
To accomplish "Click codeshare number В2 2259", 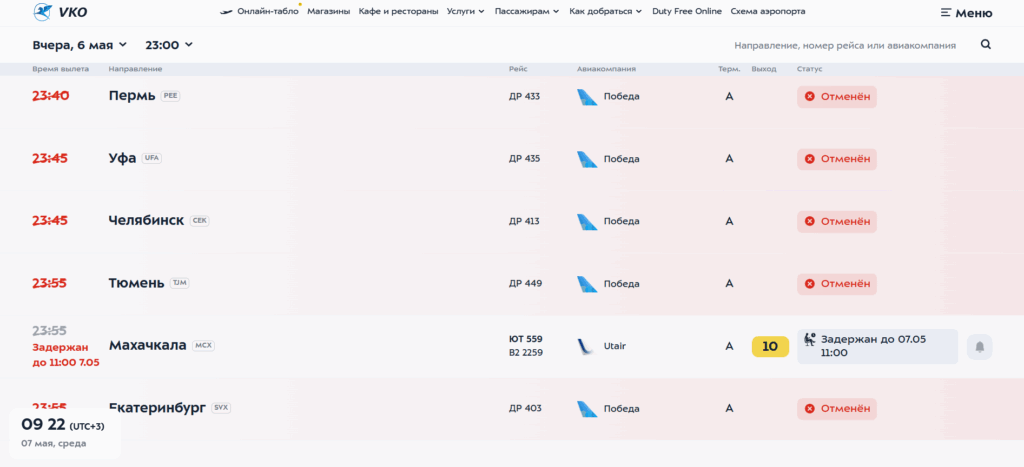I will [526, 353].
